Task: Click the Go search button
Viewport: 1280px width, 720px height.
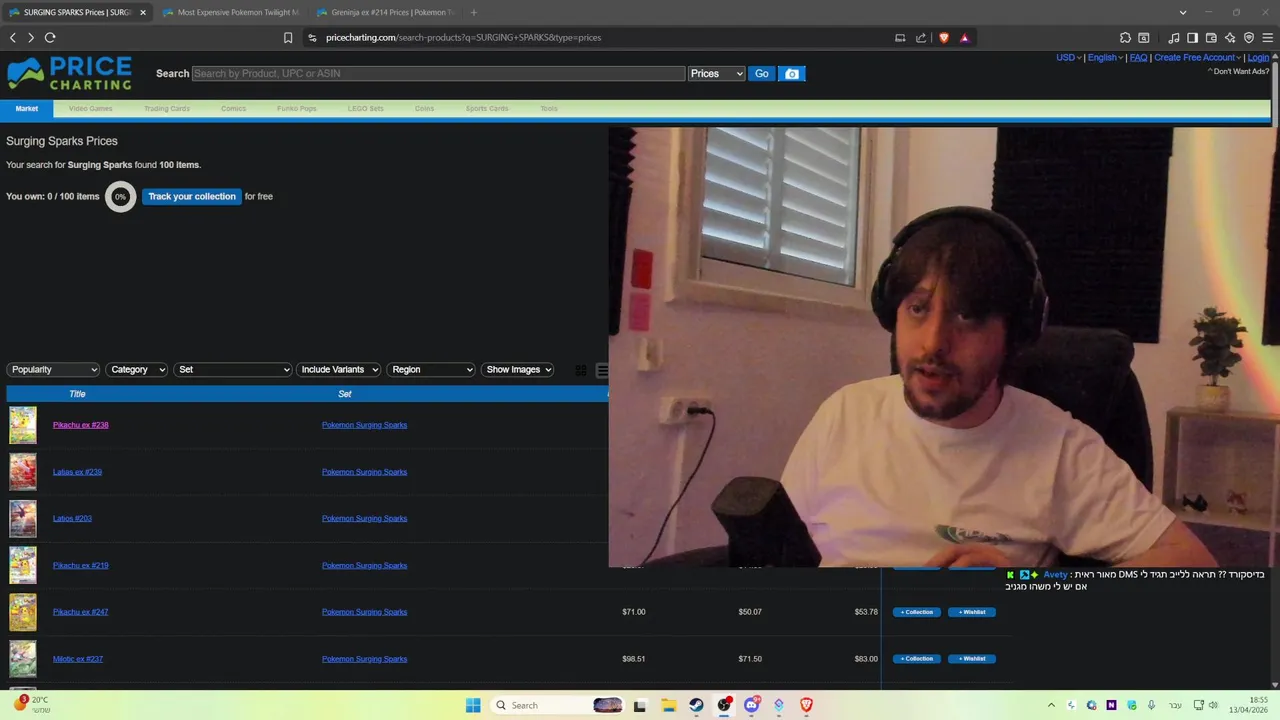Action: [762, 74]
